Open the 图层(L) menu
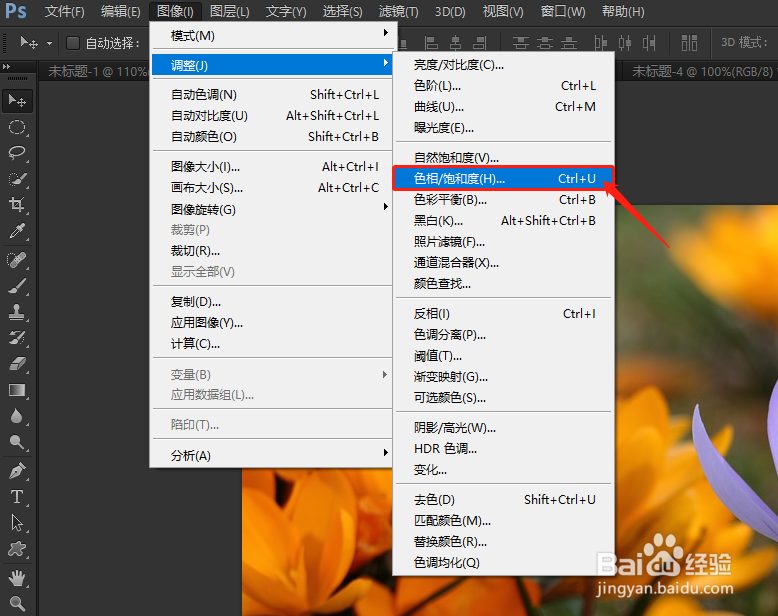The height and width of the screenshot is (616, 778). 229,11
